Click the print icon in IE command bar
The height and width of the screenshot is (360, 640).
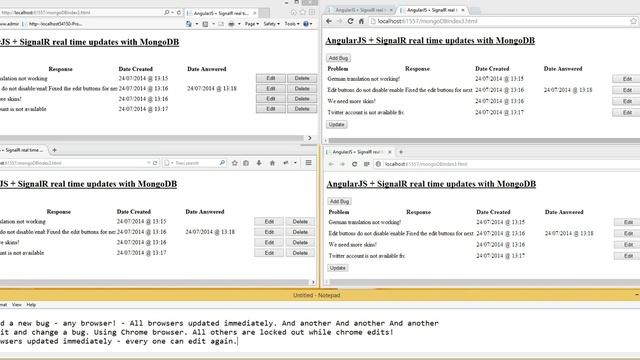tap(231, 24)
